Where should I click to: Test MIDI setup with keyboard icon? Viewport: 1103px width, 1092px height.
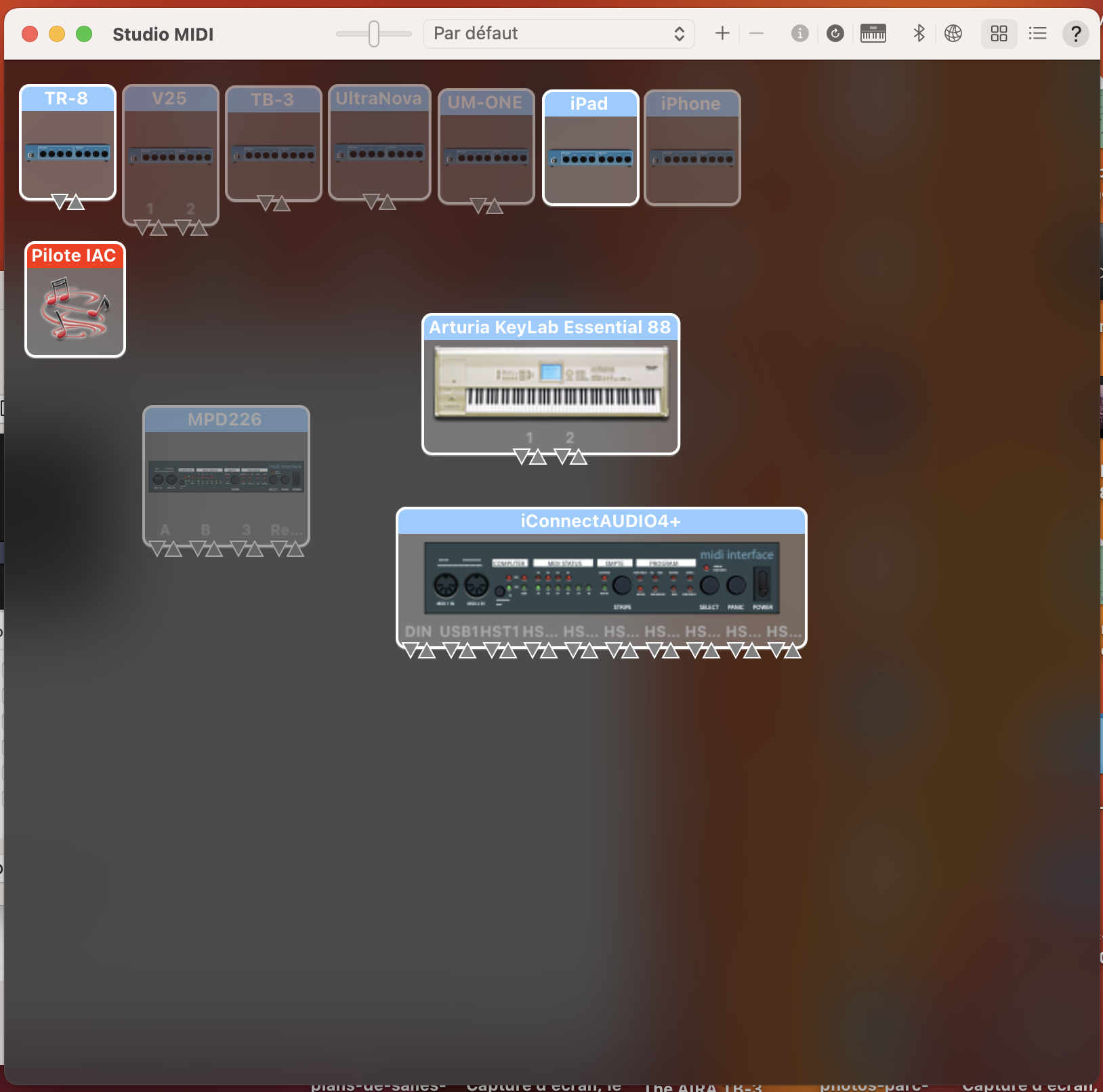pyautogui.click(x=873, y=33)
